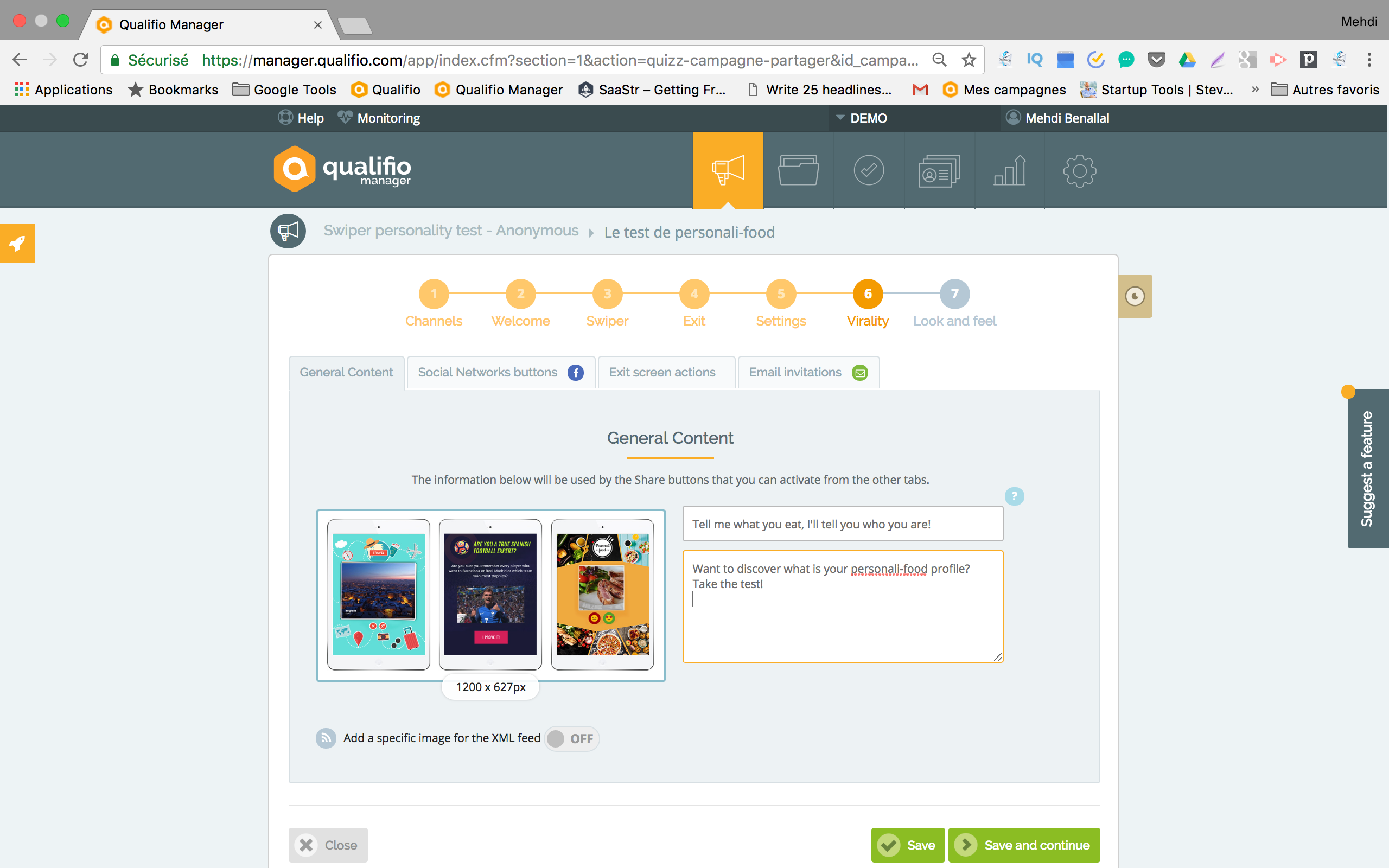The height and width of the screenshot is (868, 1389).
Task: Open settings with the gear icon
Action: pyautogui.click(x=1079, y=169)
